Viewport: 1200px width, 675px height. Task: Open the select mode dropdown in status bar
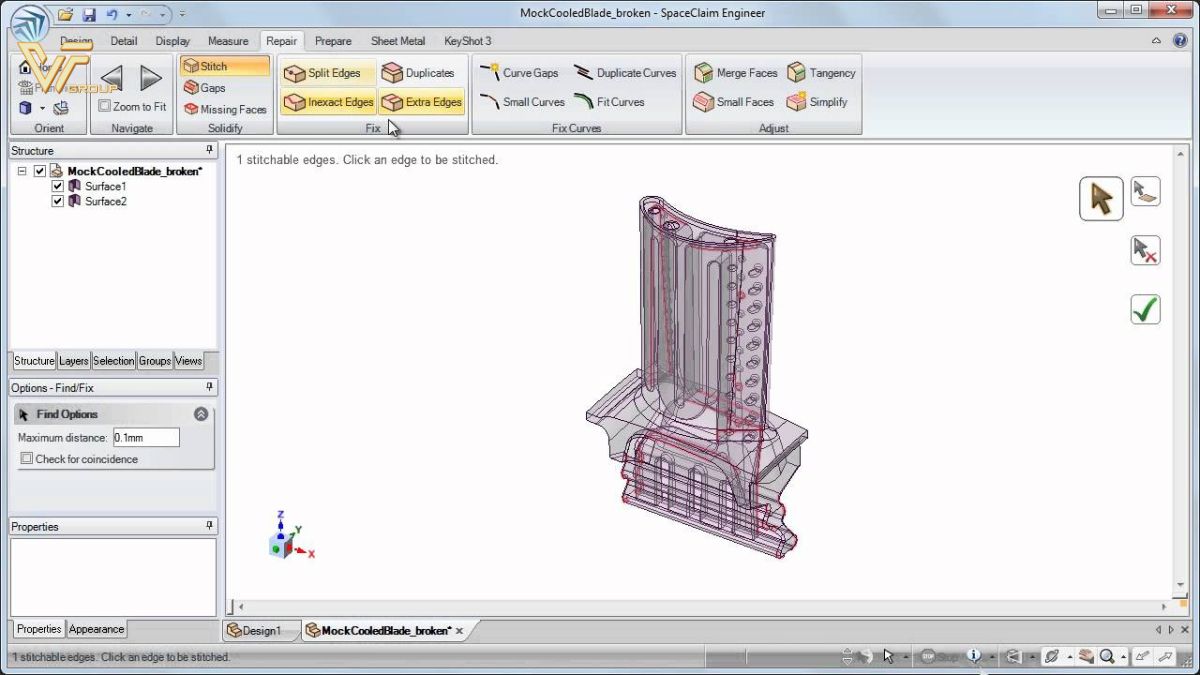click(x=906, y=657)
